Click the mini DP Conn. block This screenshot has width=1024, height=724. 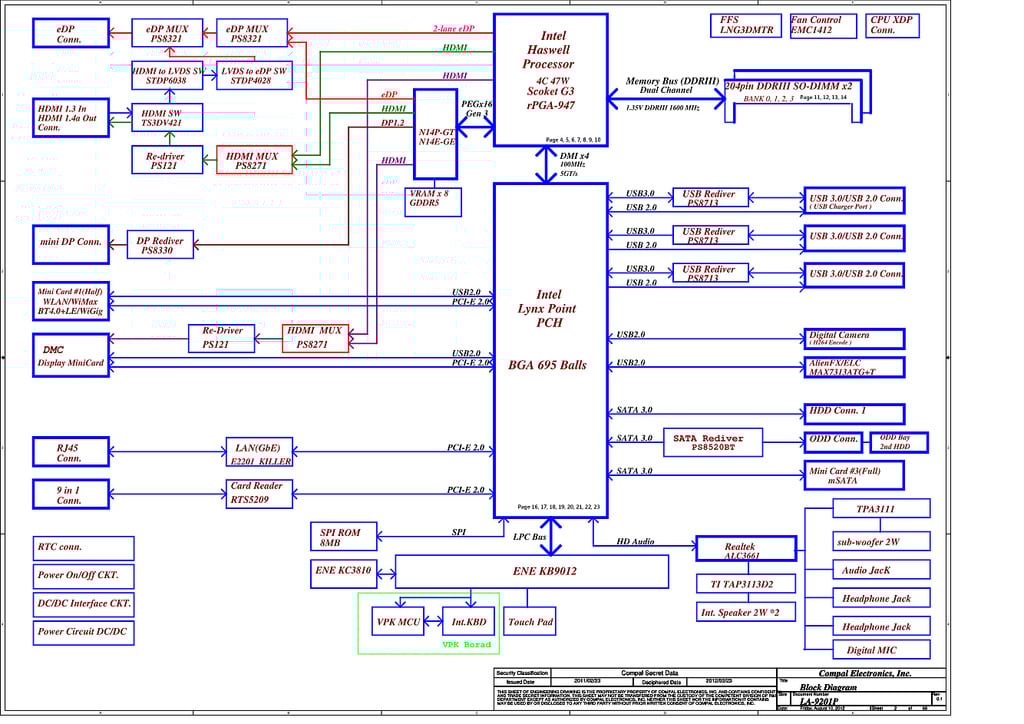click(x=70, y=242)
